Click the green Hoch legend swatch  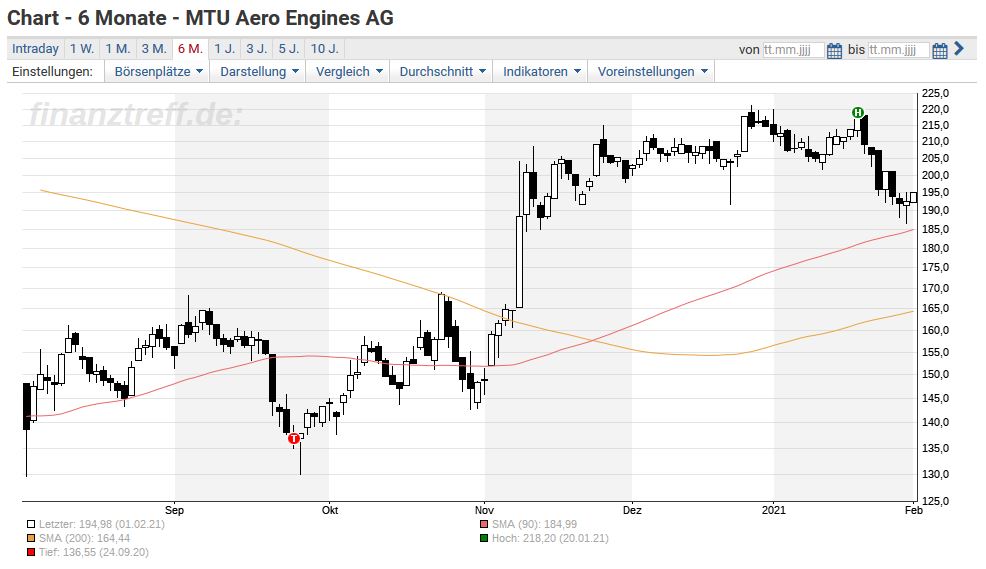point(484,538)
